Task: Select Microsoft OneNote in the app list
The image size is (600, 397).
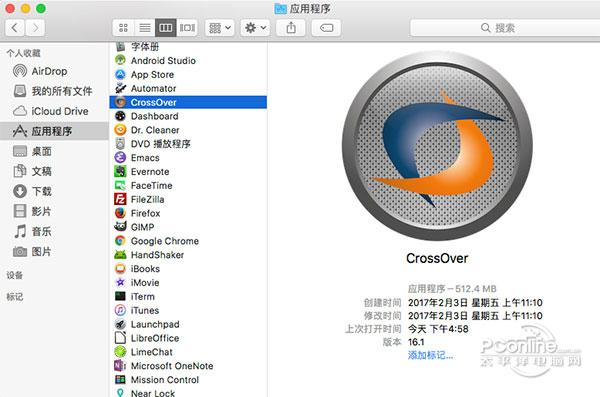Action: [188, 366]
